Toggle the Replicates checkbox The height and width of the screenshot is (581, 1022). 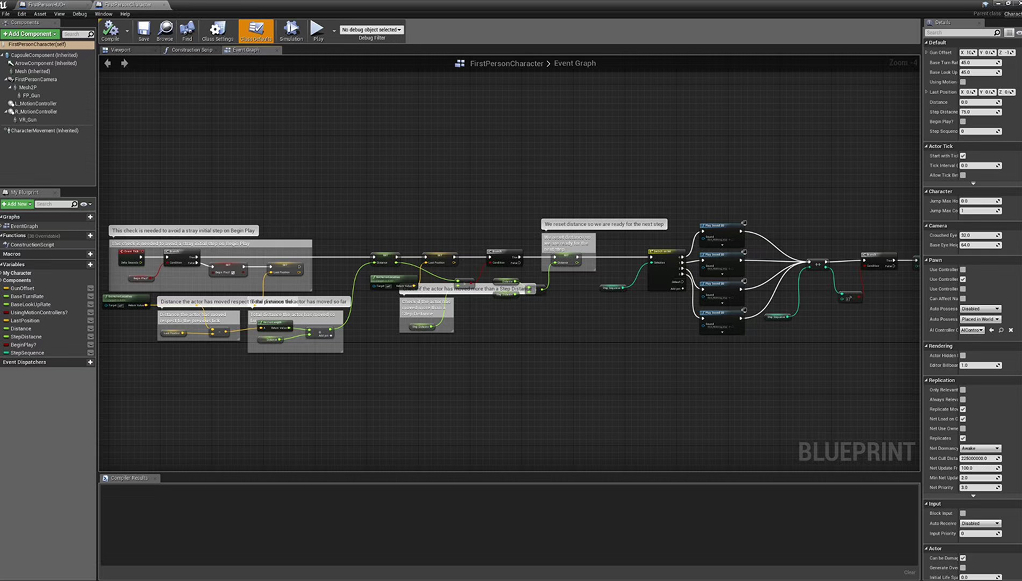click(x=963, y=438)
